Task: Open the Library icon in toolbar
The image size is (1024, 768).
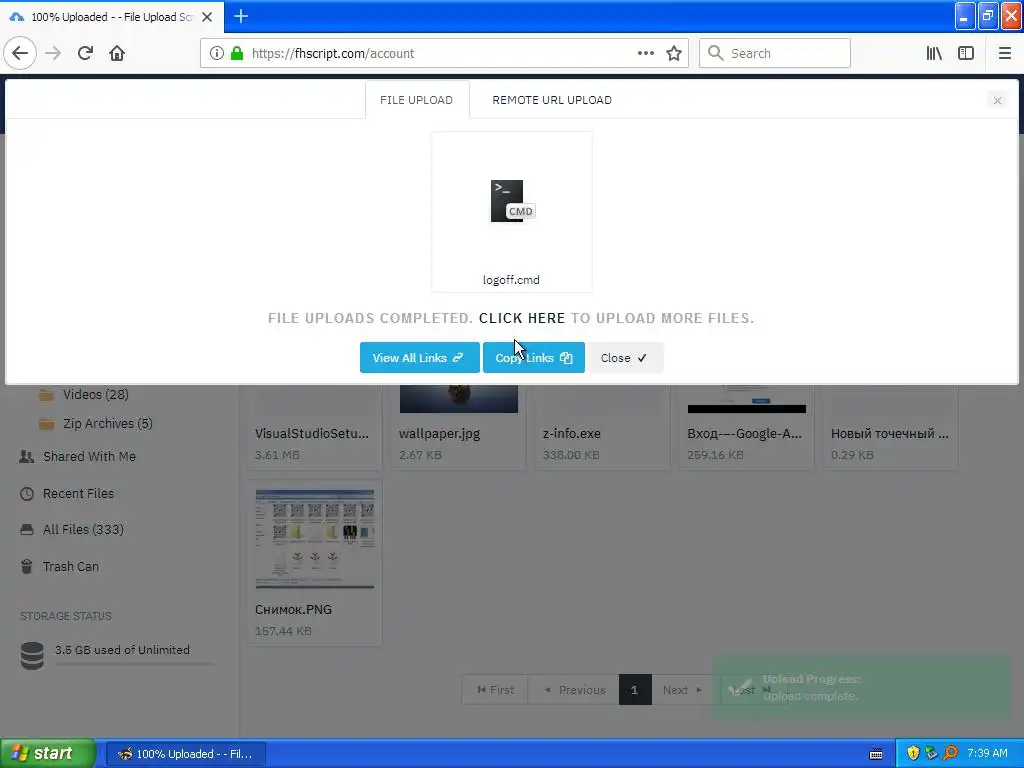Action: (x=934, y=54)
